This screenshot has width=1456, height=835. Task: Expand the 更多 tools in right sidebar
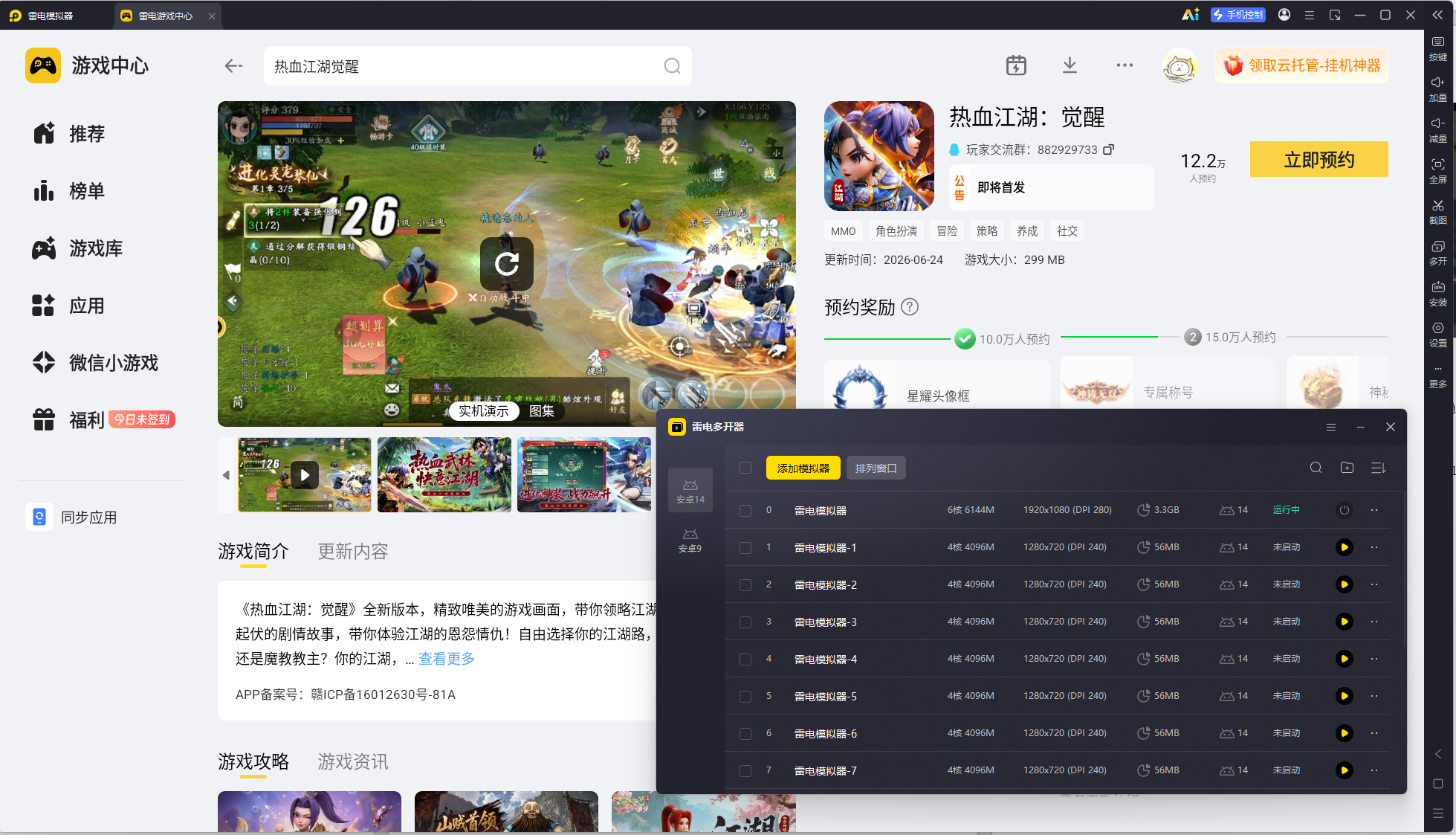click(1438, 375)
